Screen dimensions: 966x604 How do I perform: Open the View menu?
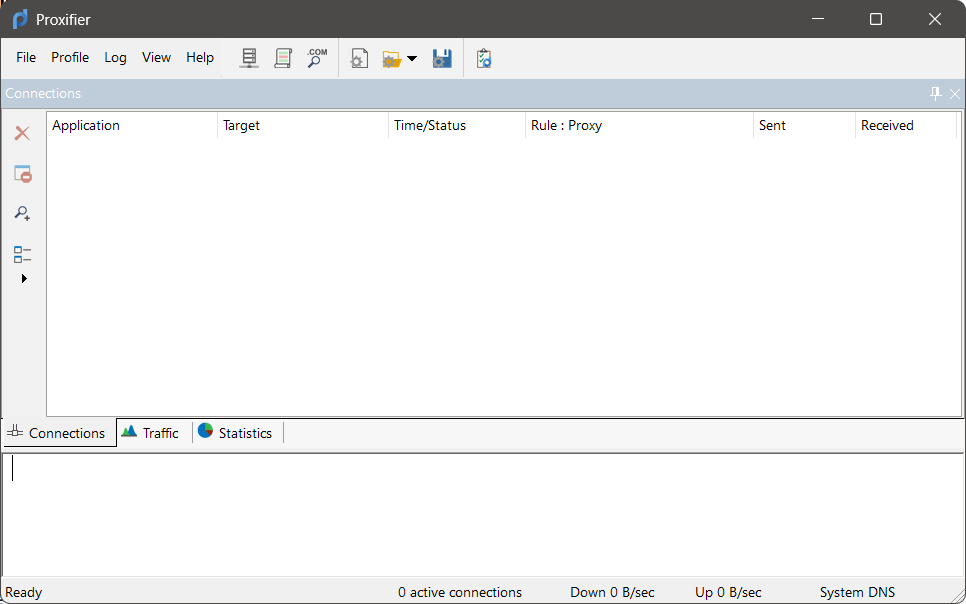click(156, 57)
